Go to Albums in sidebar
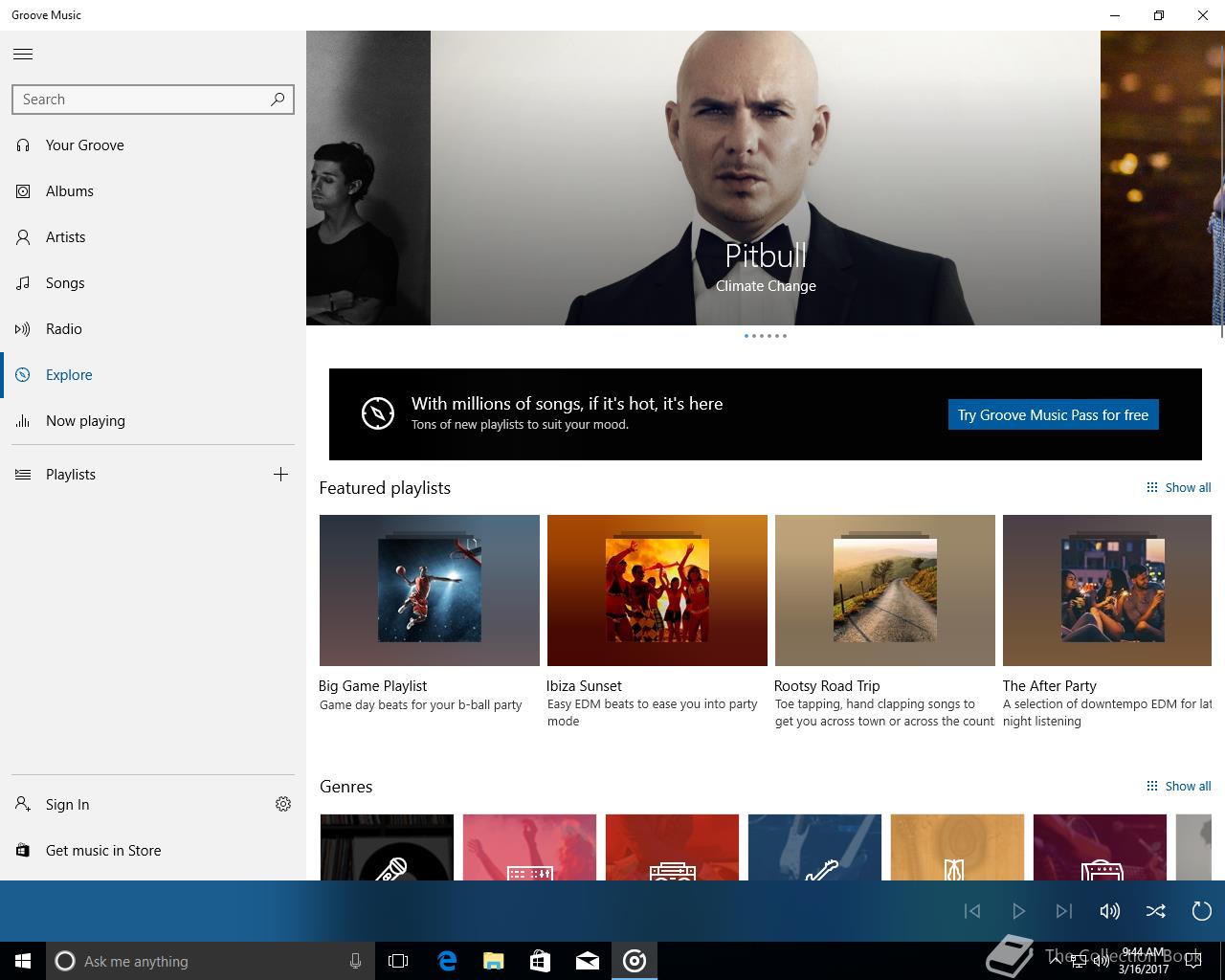This screenshot has width=1225, height=980. tap(153, 191)
